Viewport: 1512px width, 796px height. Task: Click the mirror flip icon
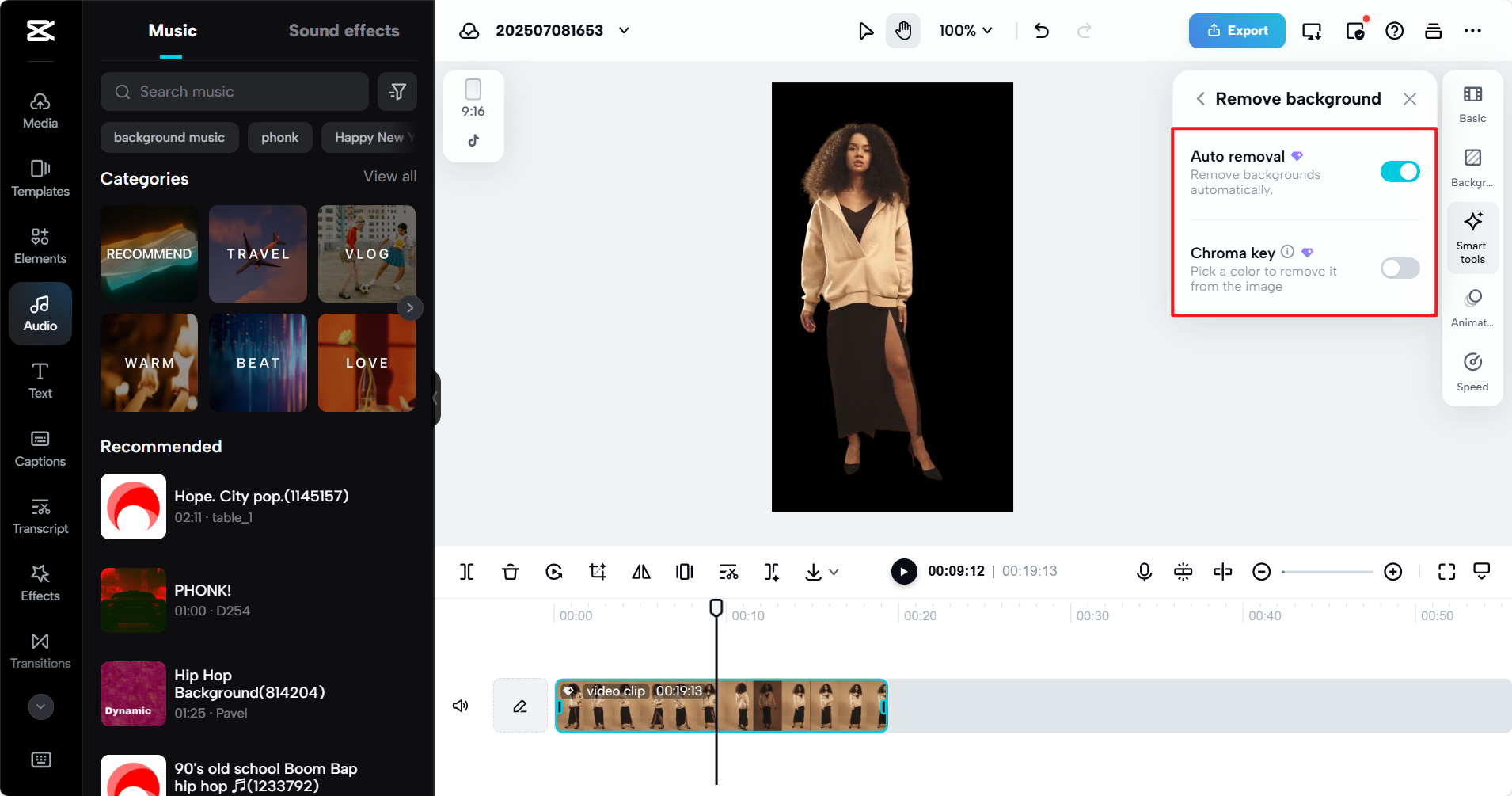point(641,571)
